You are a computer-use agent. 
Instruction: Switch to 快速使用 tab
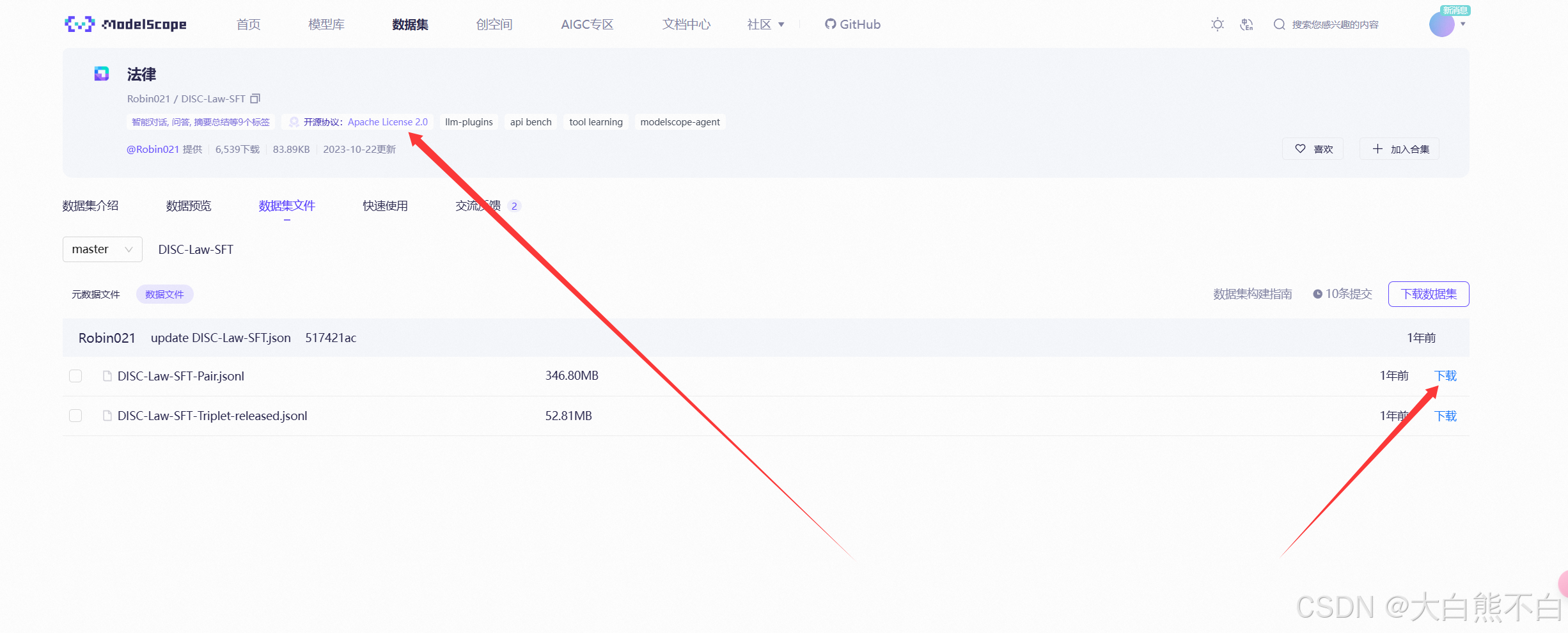coord(385,206)
